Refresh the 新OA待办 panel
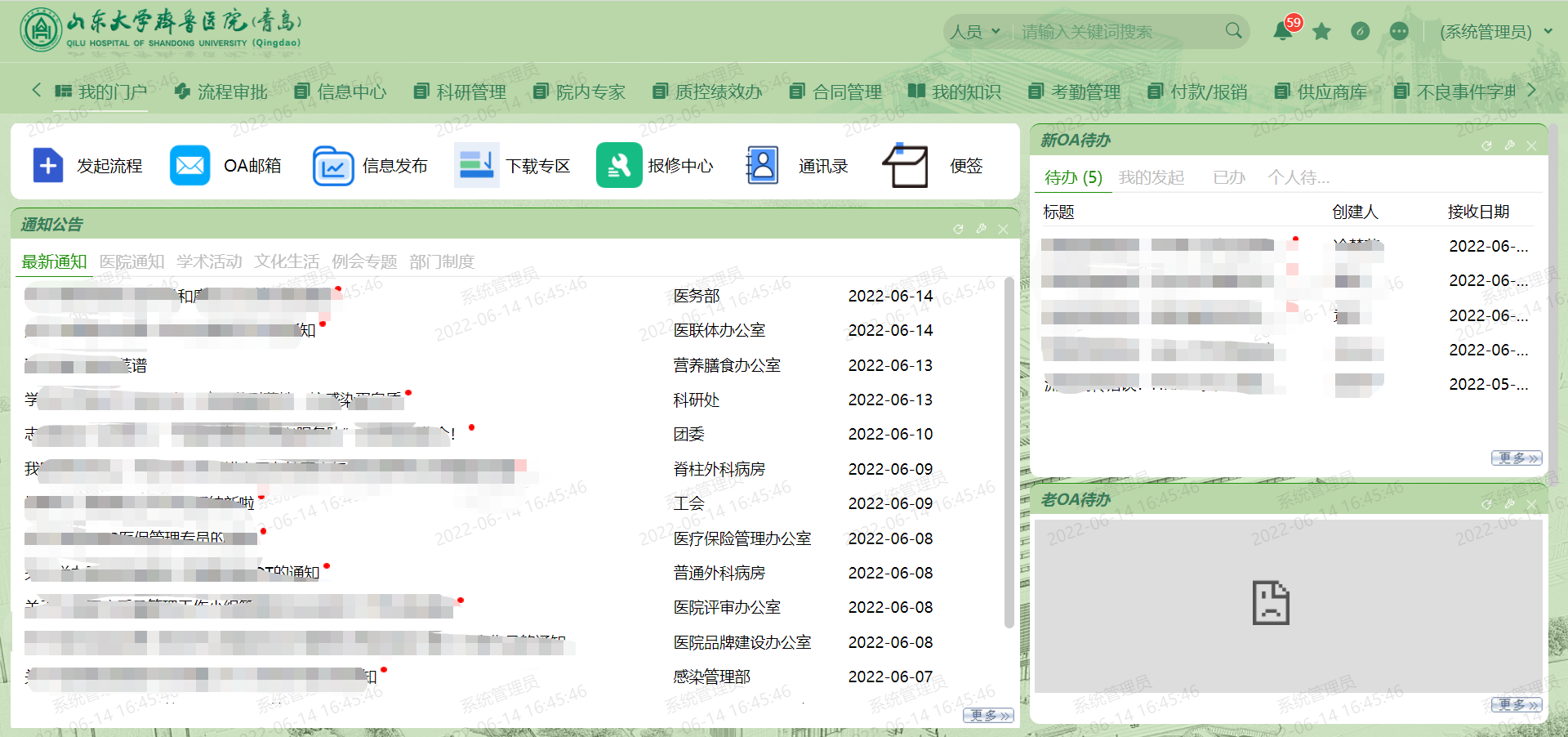 tap(1486, 145)
